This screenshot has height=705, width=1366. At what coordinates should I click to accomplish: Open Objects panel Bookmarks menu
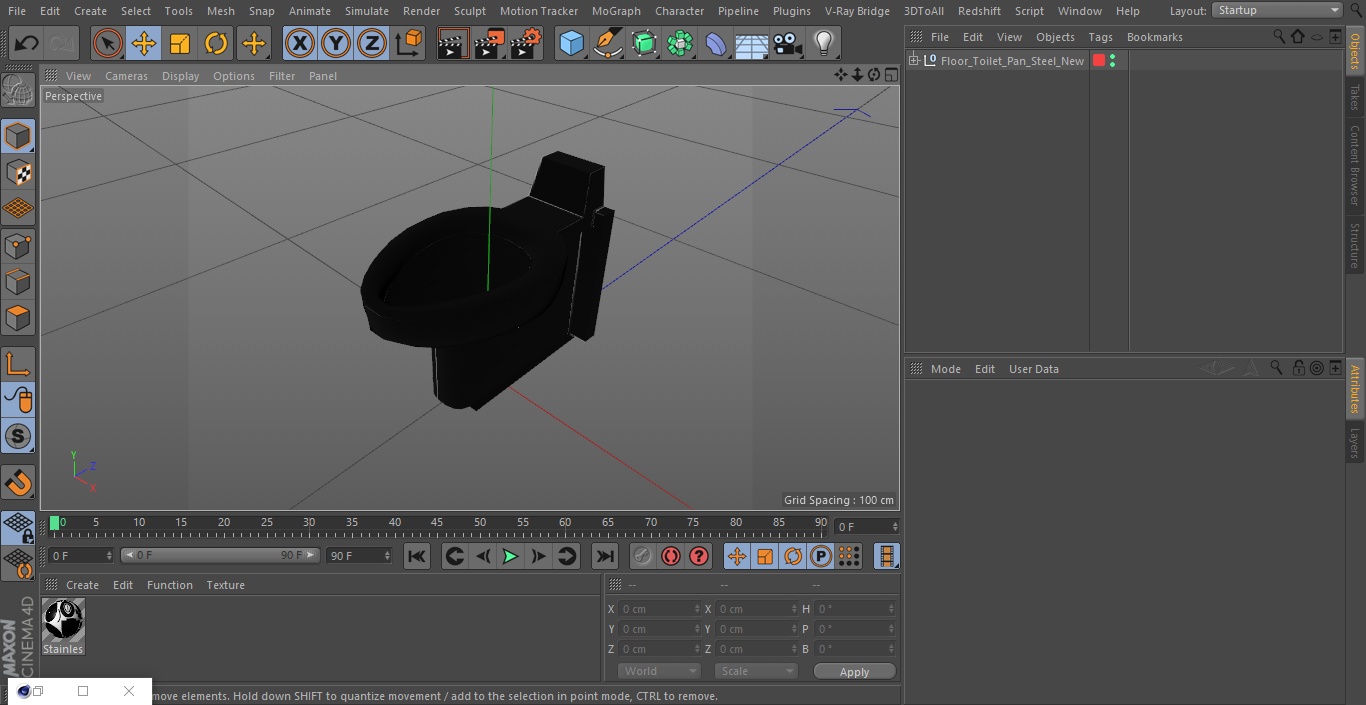point(1154,37)
